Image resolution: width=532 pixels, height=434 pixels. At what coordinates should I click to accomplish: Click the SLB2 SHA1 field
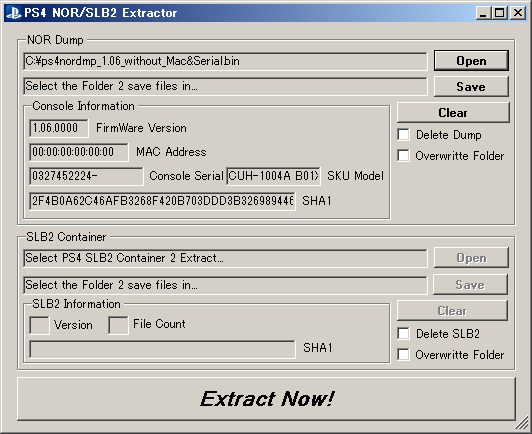click(162, 349)
